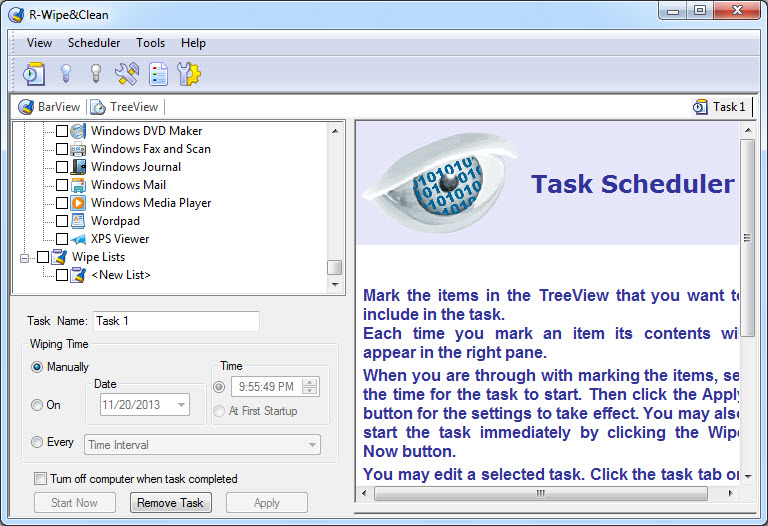Click the tree view scrollbar thumb
This screenshot has width=768, height=526.
pyautogui.click(x=335, y=267)
